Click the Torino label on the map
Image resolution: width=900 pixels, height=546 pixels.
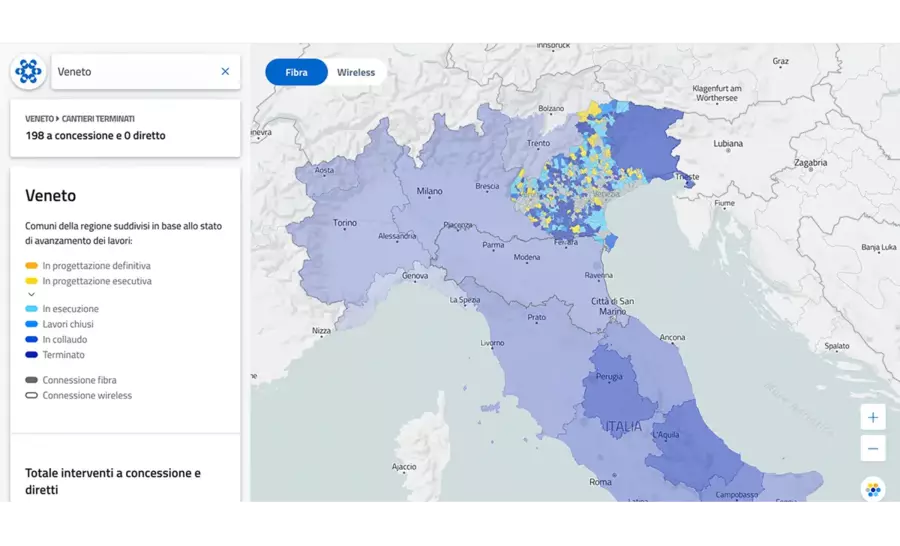pos(344,222)
